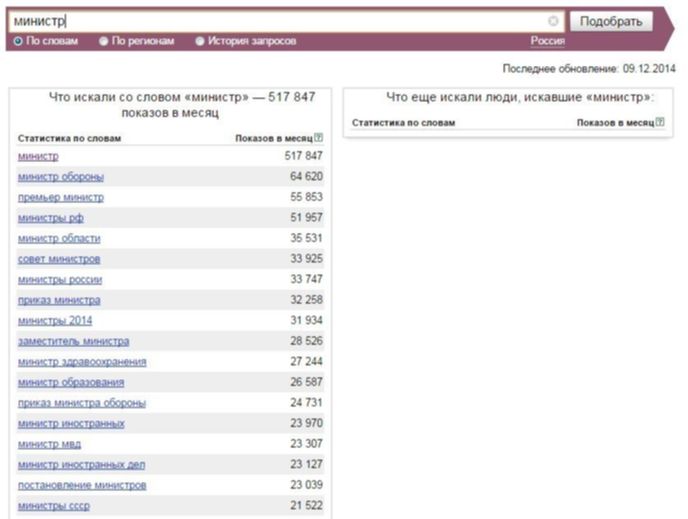Viewport: 688px width, 519px height.
Task: Click the value '24 731'
Action: 306,403
